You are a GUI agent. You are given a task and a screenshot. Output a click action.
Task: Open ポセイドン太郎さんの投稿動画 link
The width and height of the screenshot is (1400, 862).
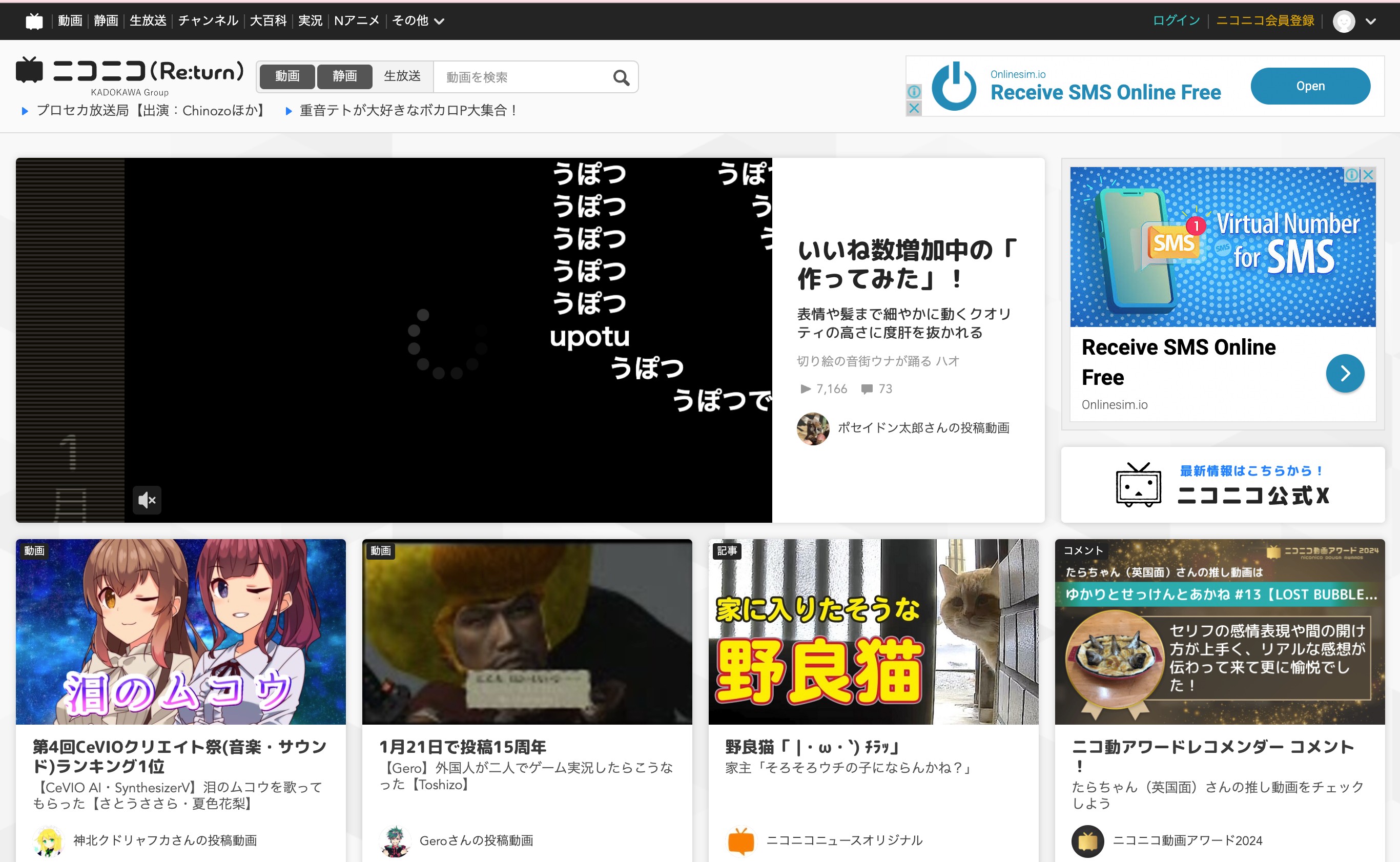(x=923, y=428)
